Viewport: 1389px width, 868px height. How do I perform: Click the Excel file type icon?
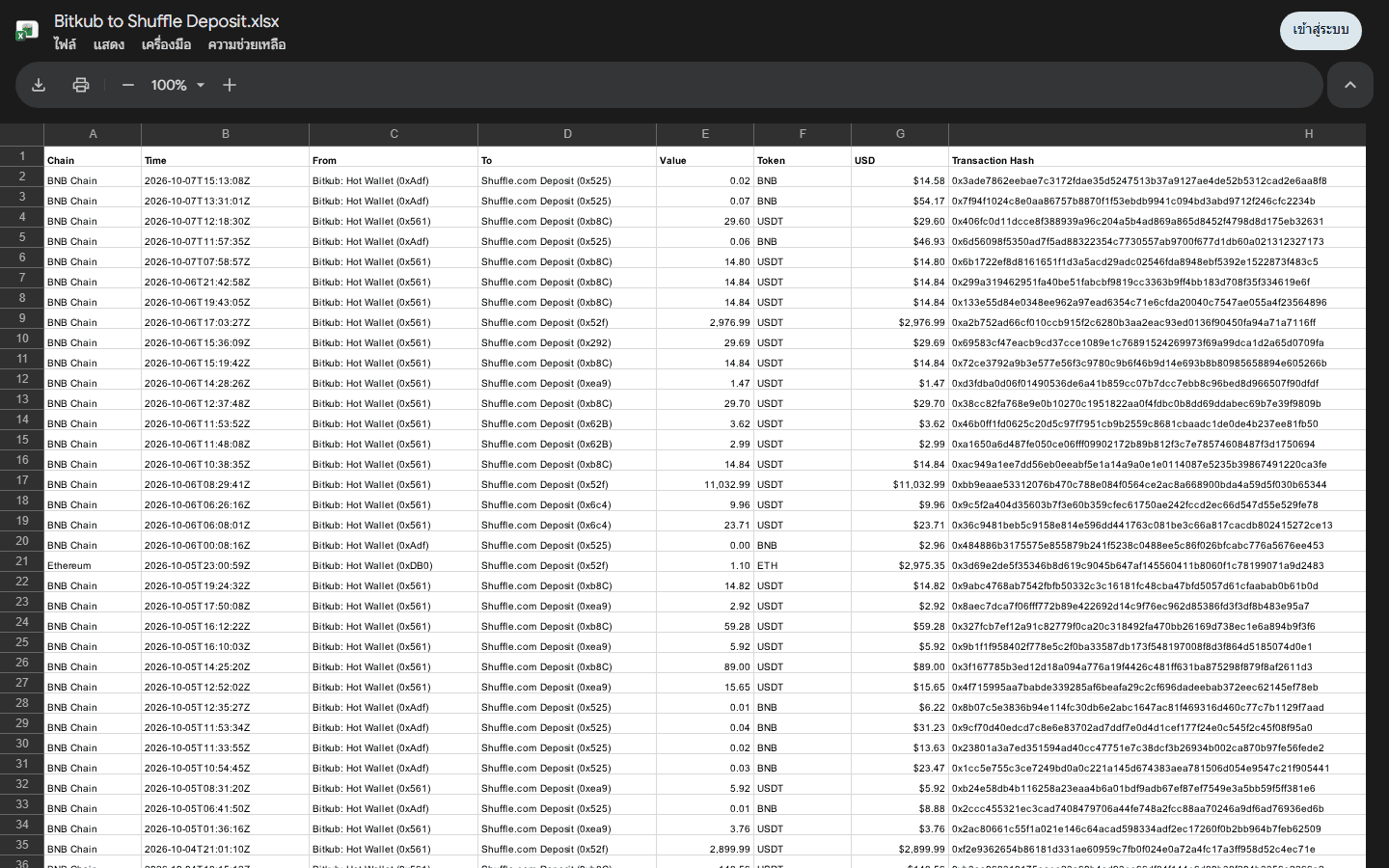tap(27, 31)
